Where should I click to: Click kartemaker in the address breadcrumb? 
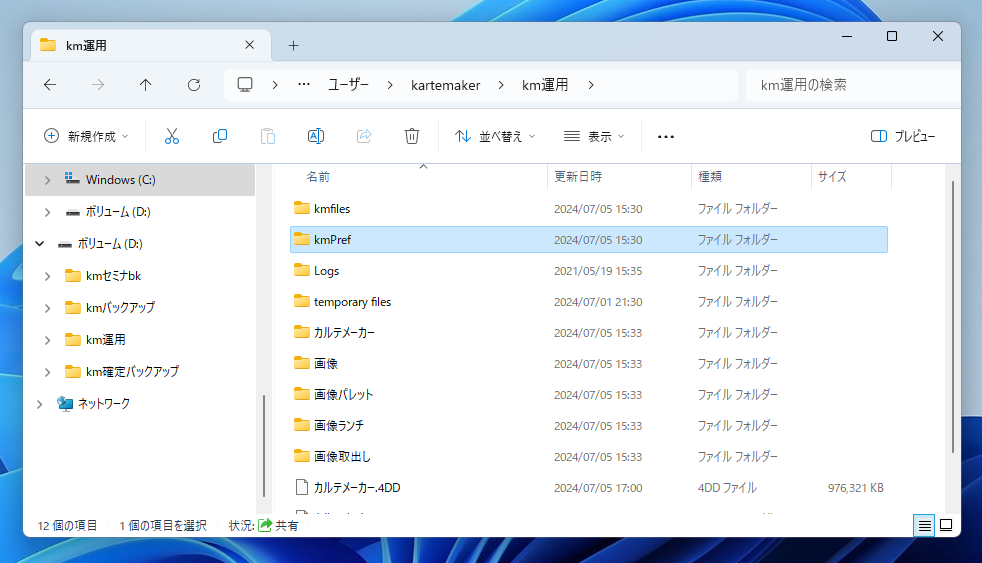point(445,85)
